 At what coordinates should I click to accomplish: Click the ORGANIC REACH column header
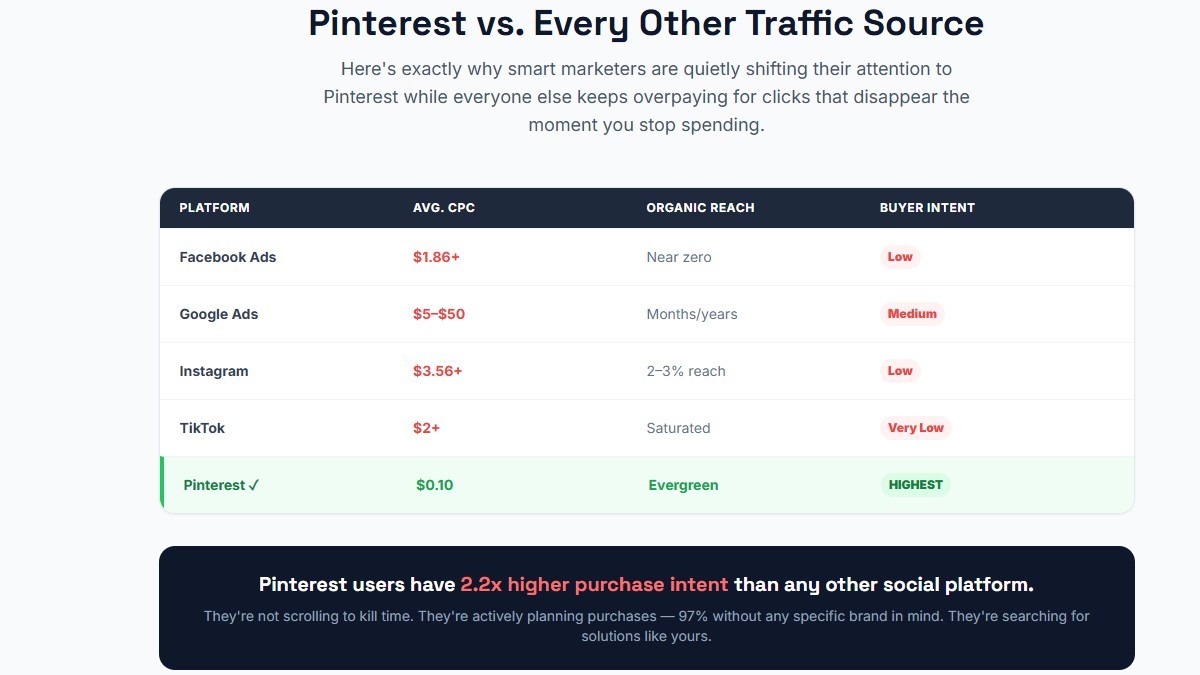click(x=700, y=208)
